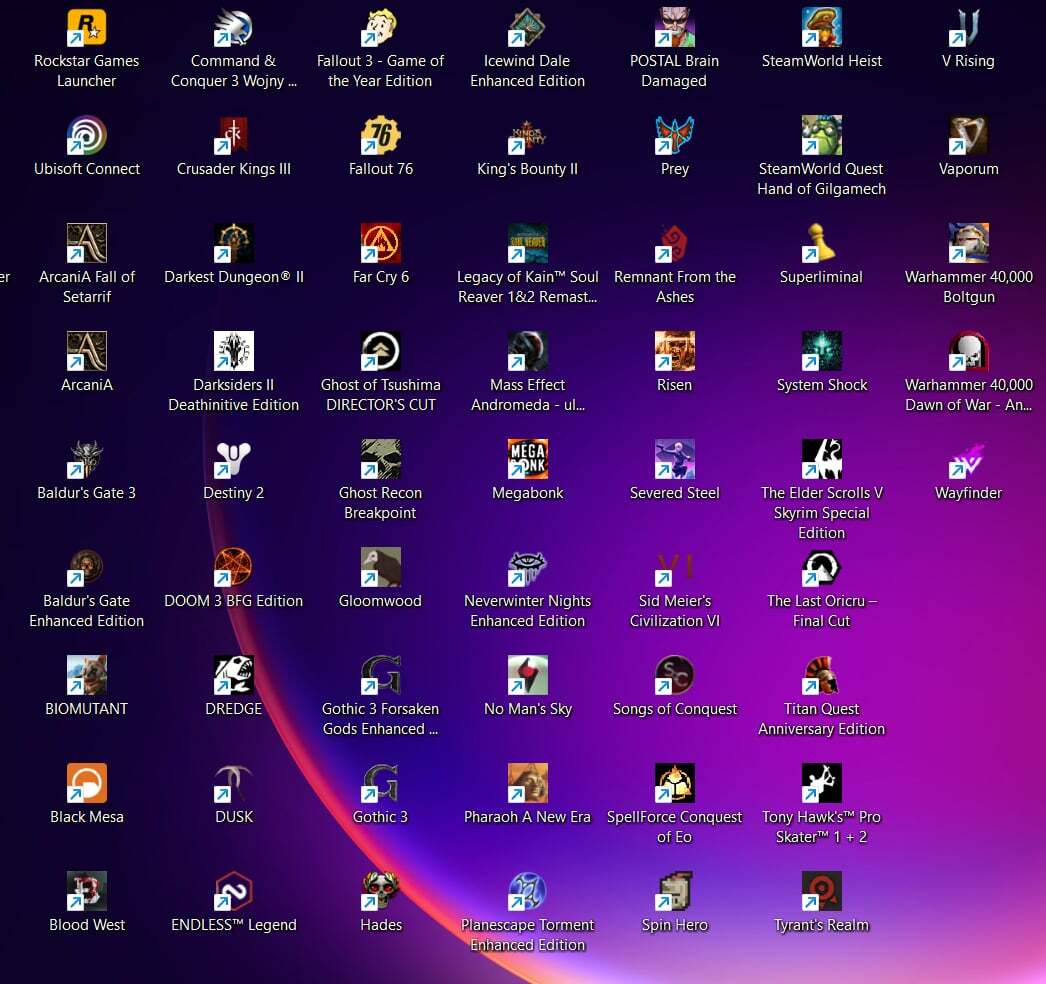The height and width of the screenshot is (984, 1046).
Task: Click the Ubisoft Connect desktop icon
Action: 87,136
